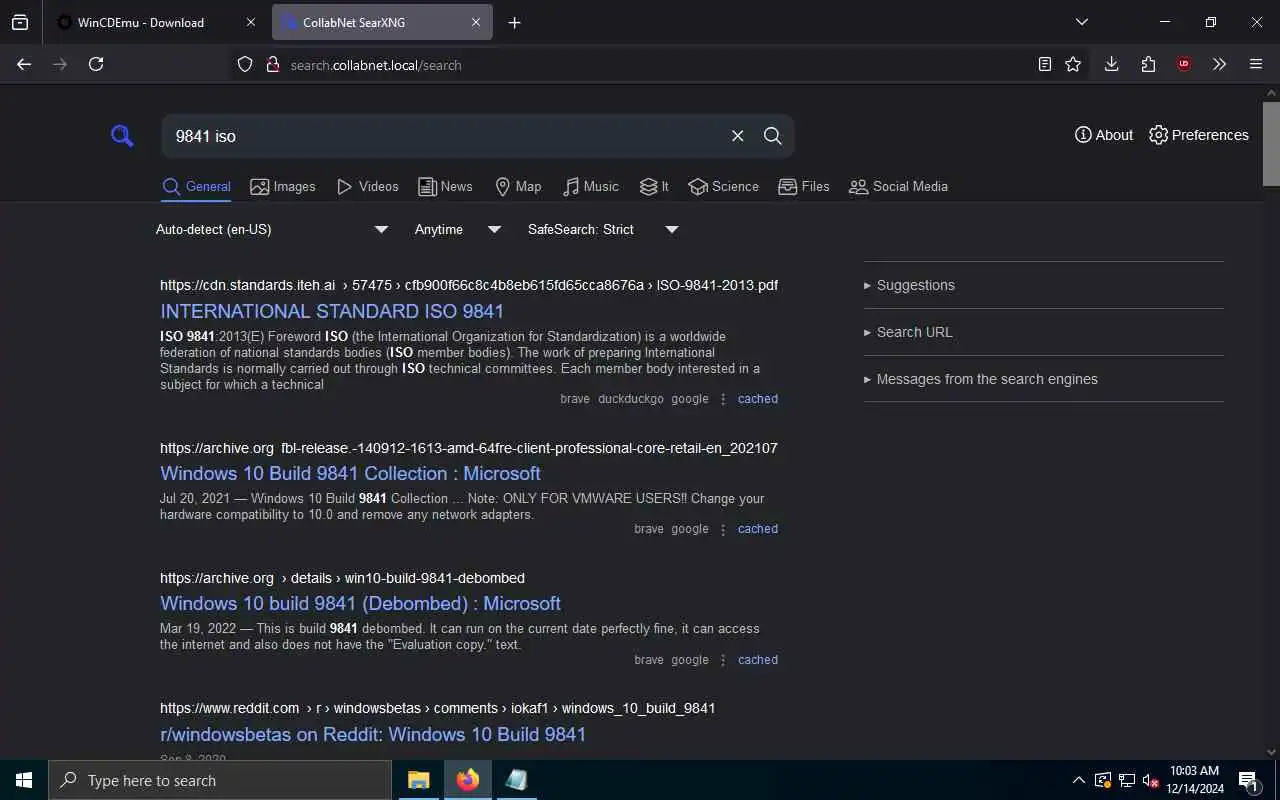Switch to the It tab

click(654, 187)
